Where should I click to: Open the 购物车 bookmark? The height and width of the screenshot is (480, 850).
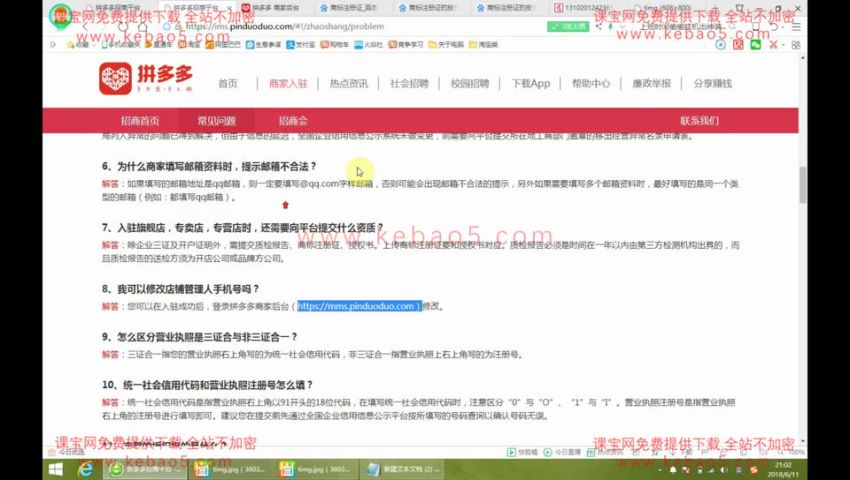(334, 44)
